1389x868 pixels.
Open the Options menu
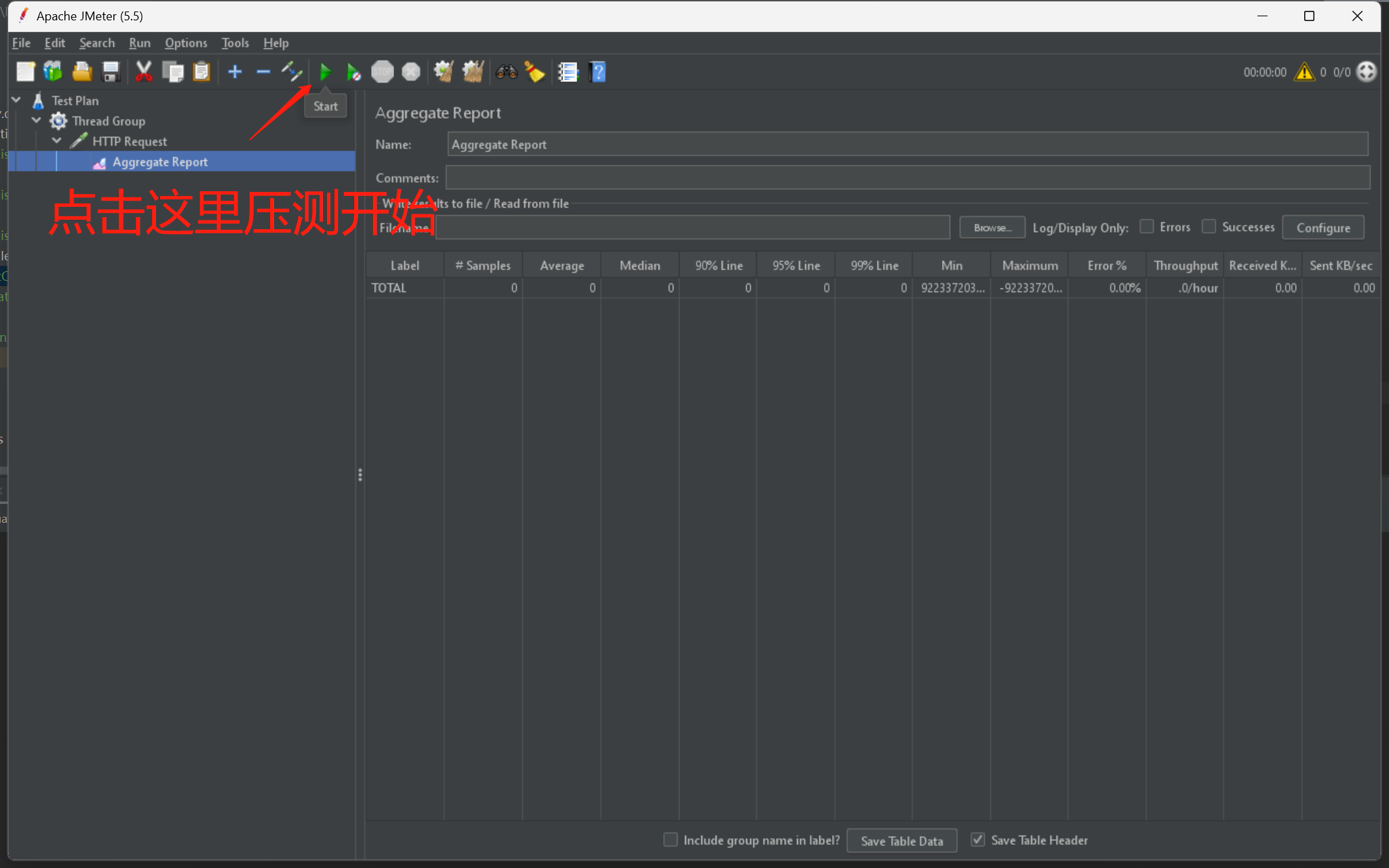186,43
